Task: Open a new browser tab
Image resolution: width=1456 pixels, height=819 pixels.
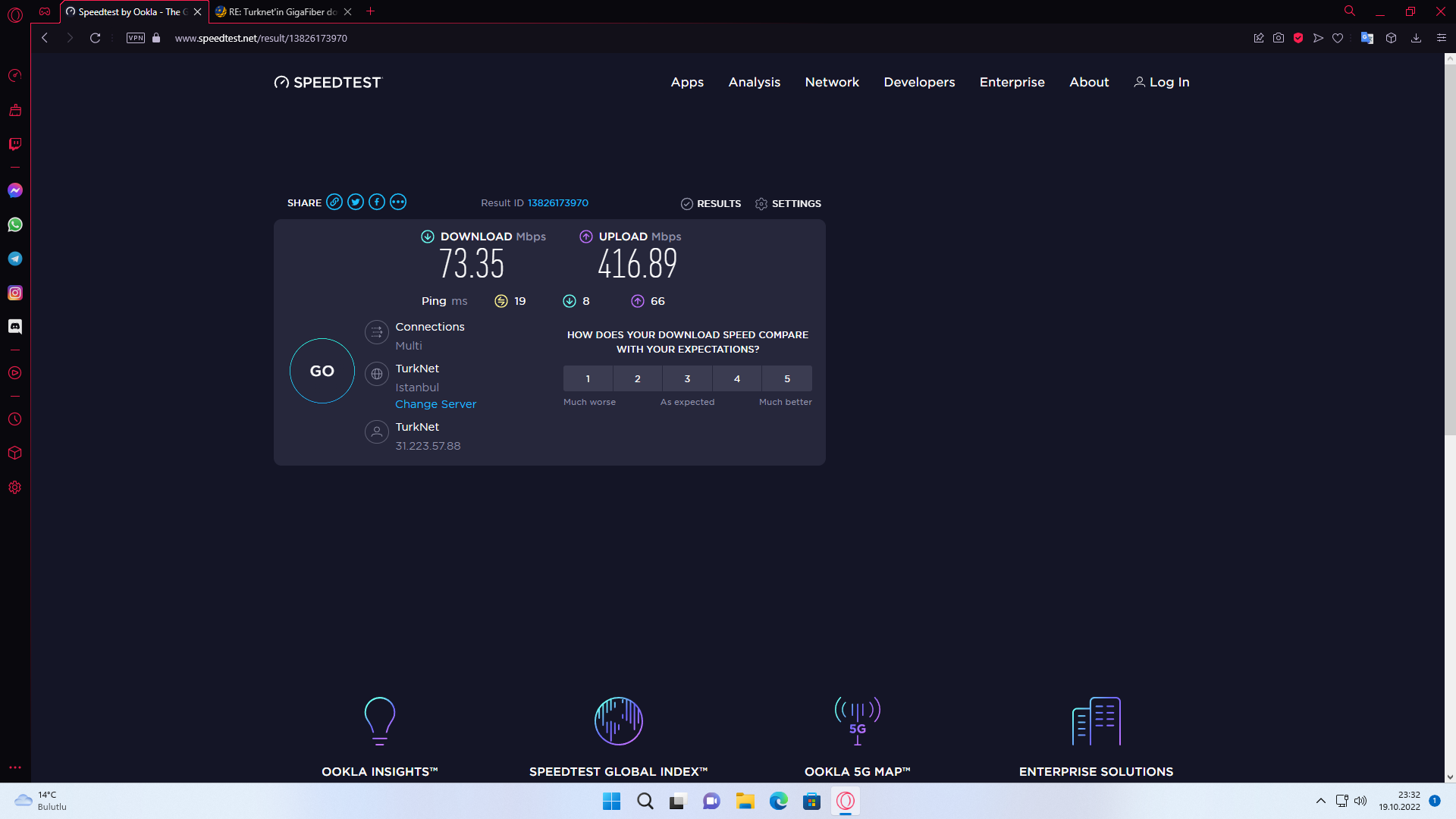Action: click(371, 11)
